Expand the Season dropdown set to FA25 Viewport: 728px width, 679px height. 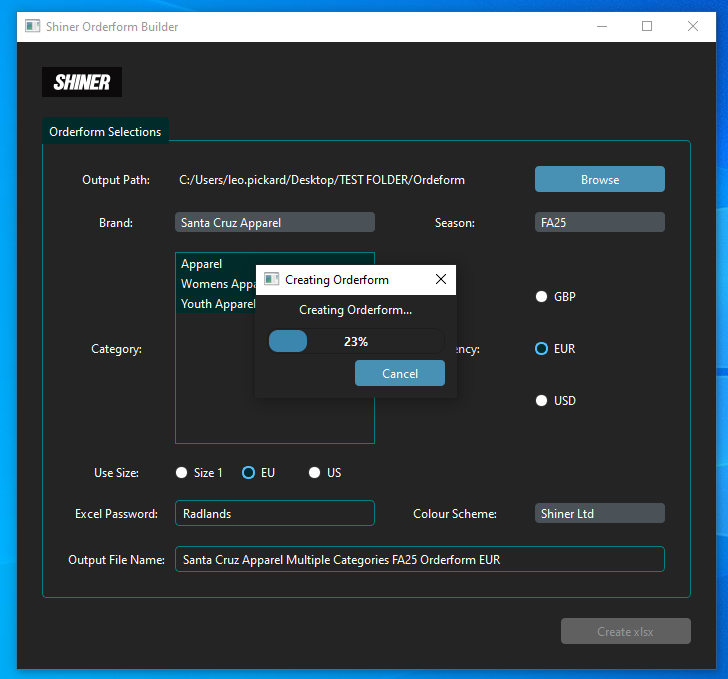(x=599, y=223)
